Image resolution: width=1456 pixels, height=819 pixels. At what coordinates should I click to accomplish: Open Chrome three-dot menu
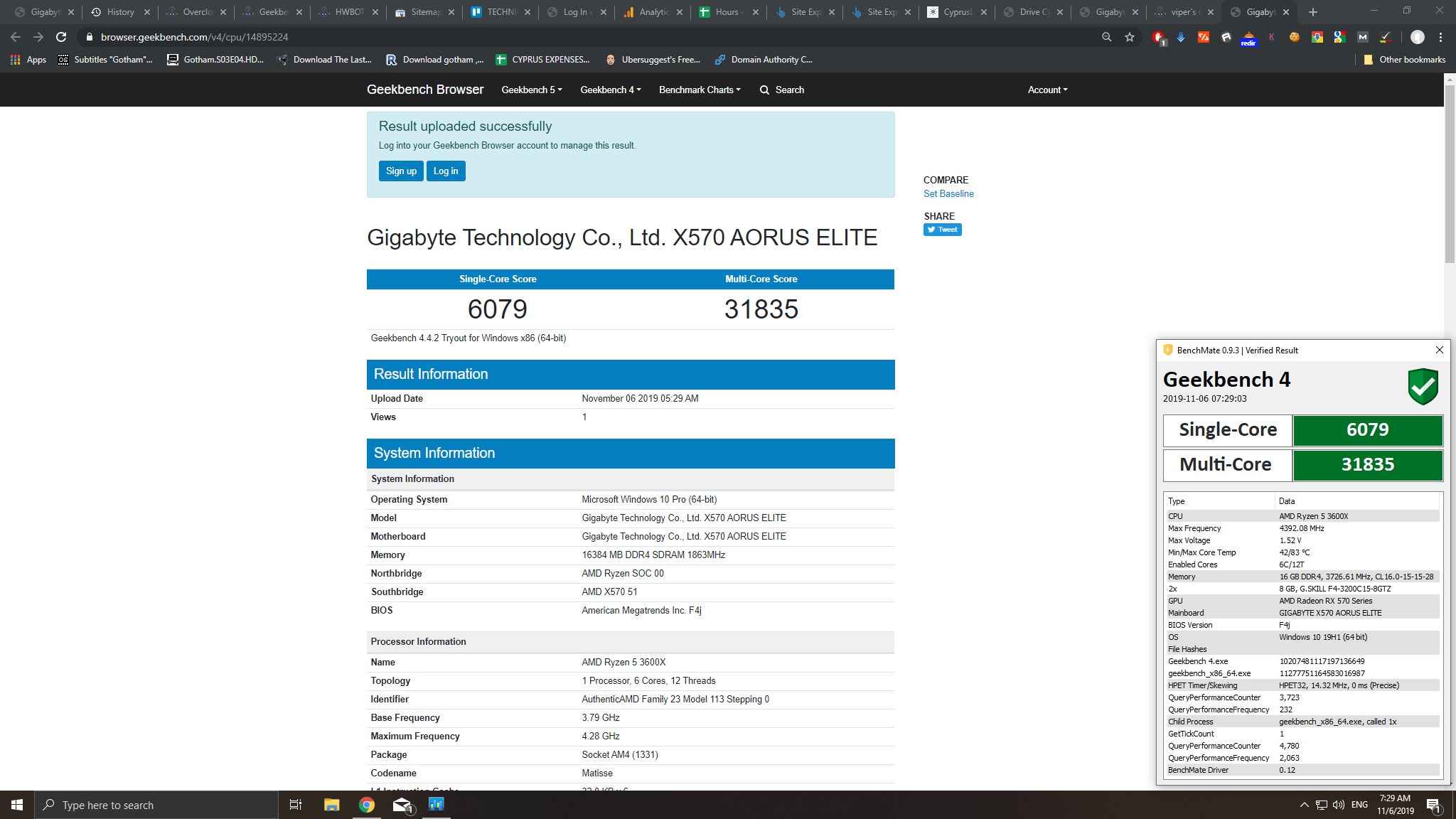click(1441, 37)
